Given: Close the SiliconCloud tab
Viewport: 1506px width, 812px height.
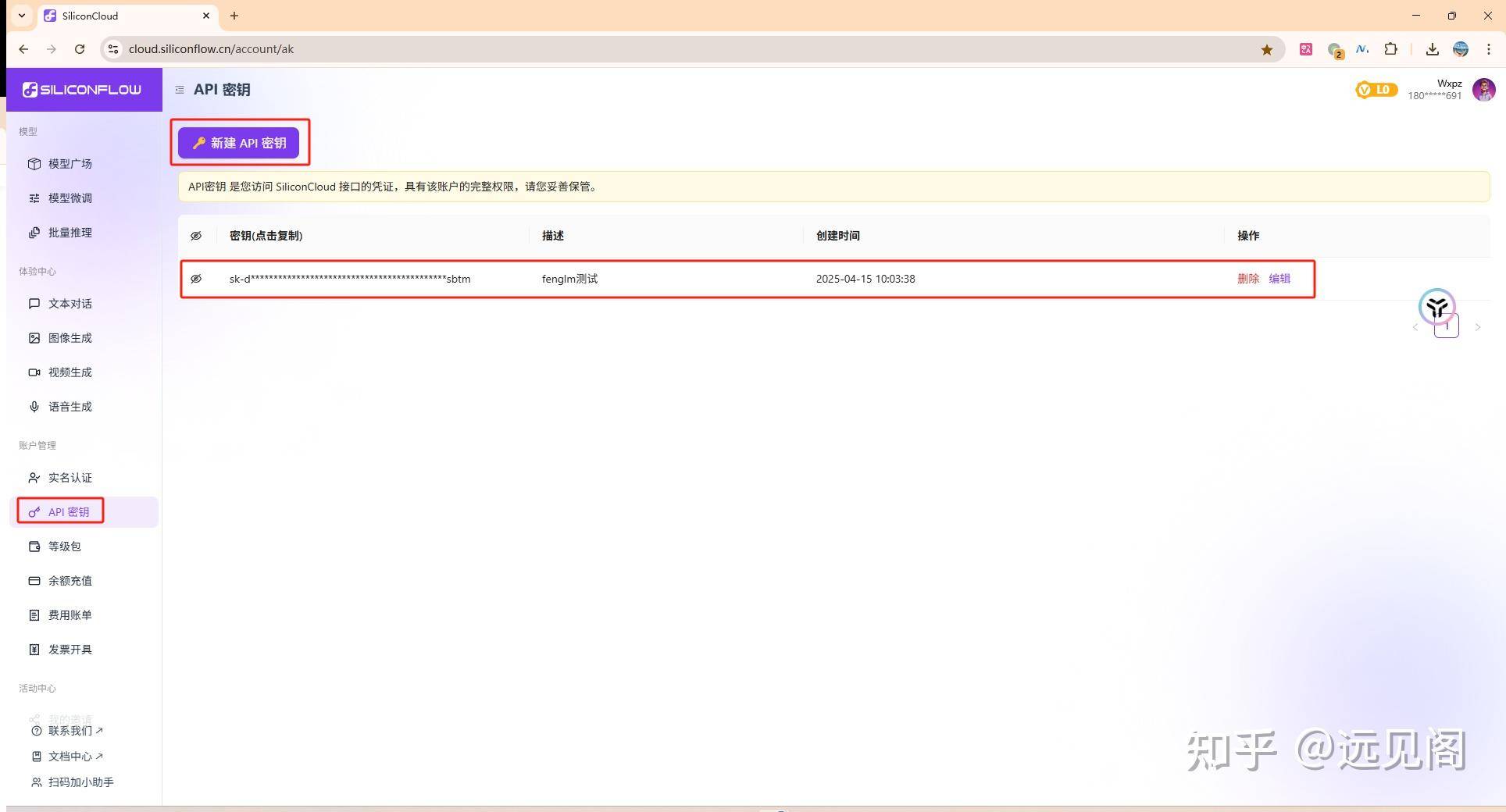Looking at the screenshot, I should tap(206, 16).
